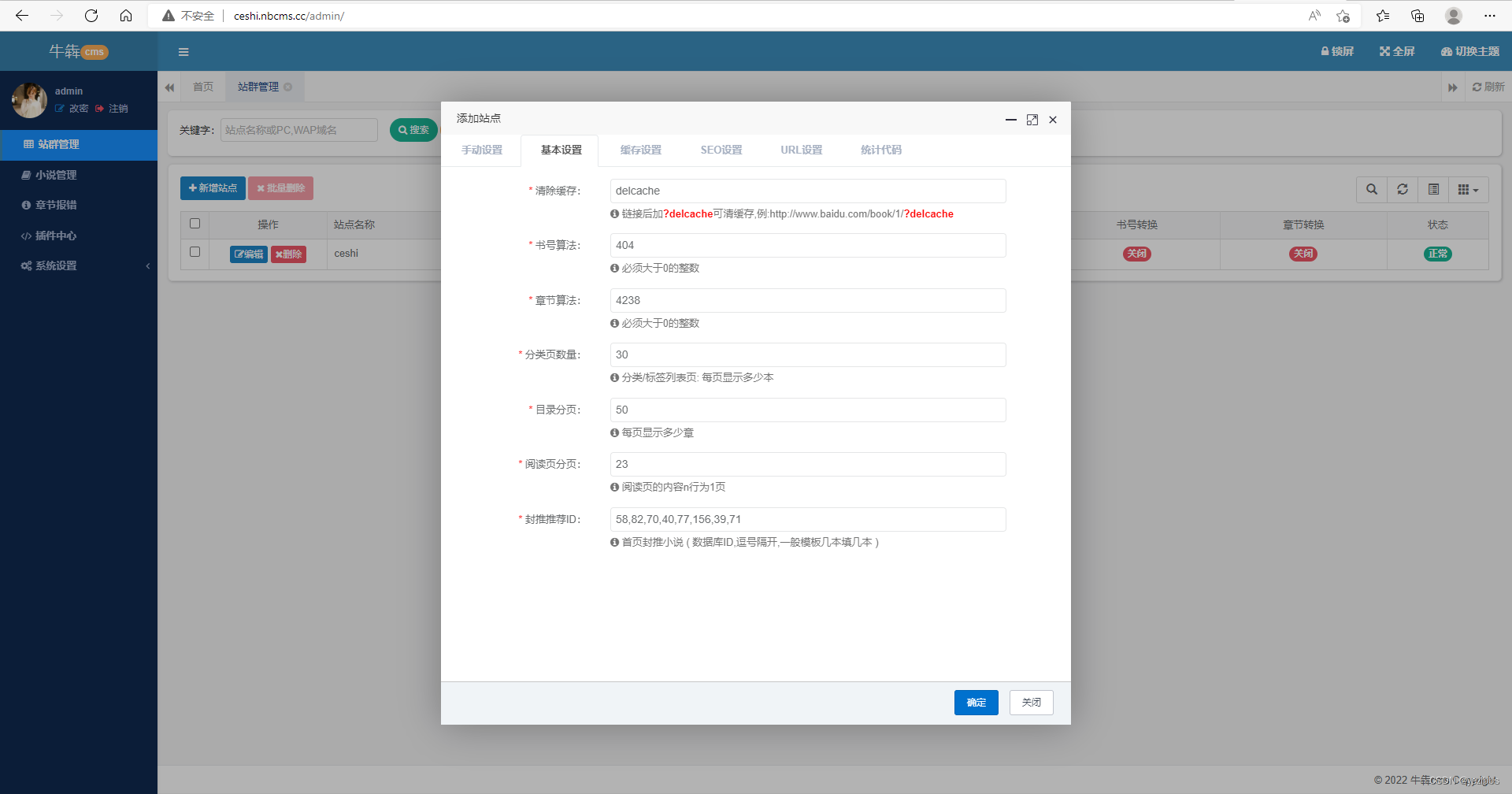This screenshot has width=1512, height=794.
Task: Switch to the SEO设置 tab
Action: point(721,150)
